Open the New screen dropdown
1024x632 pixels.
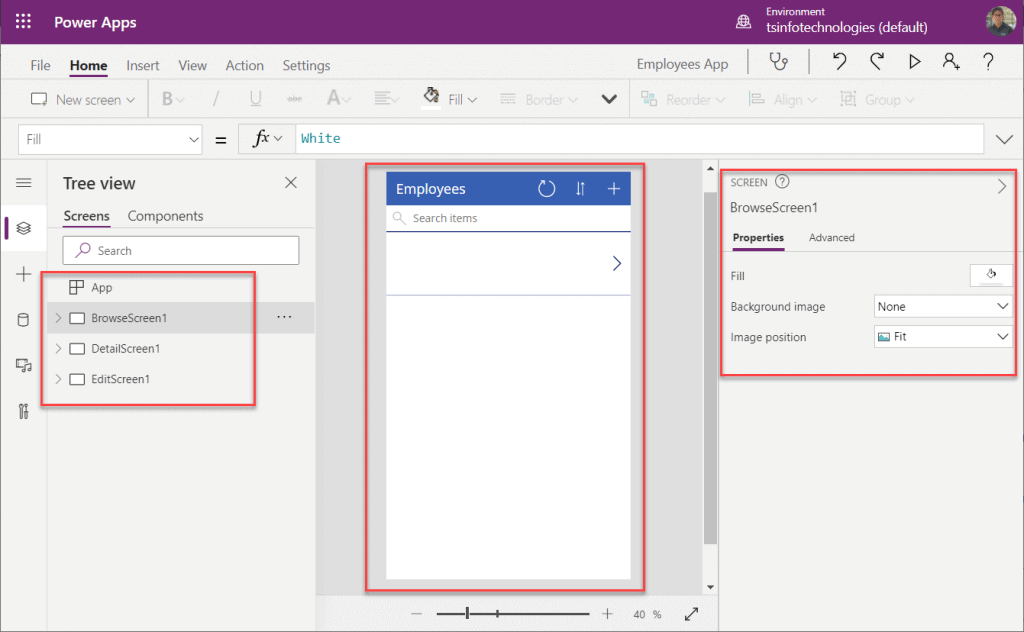point(83,99)
